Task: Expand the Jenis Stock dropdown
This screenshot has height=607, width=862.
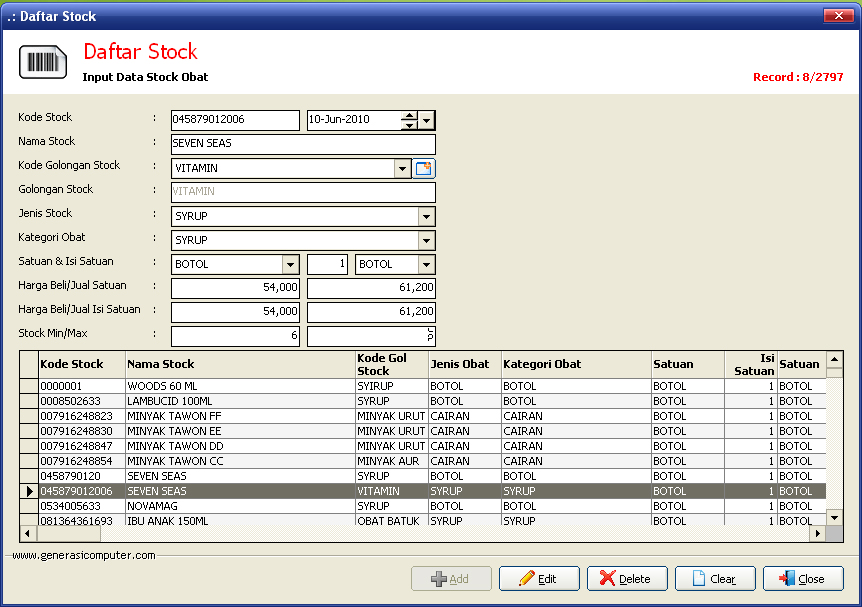Action: (427, 217)
